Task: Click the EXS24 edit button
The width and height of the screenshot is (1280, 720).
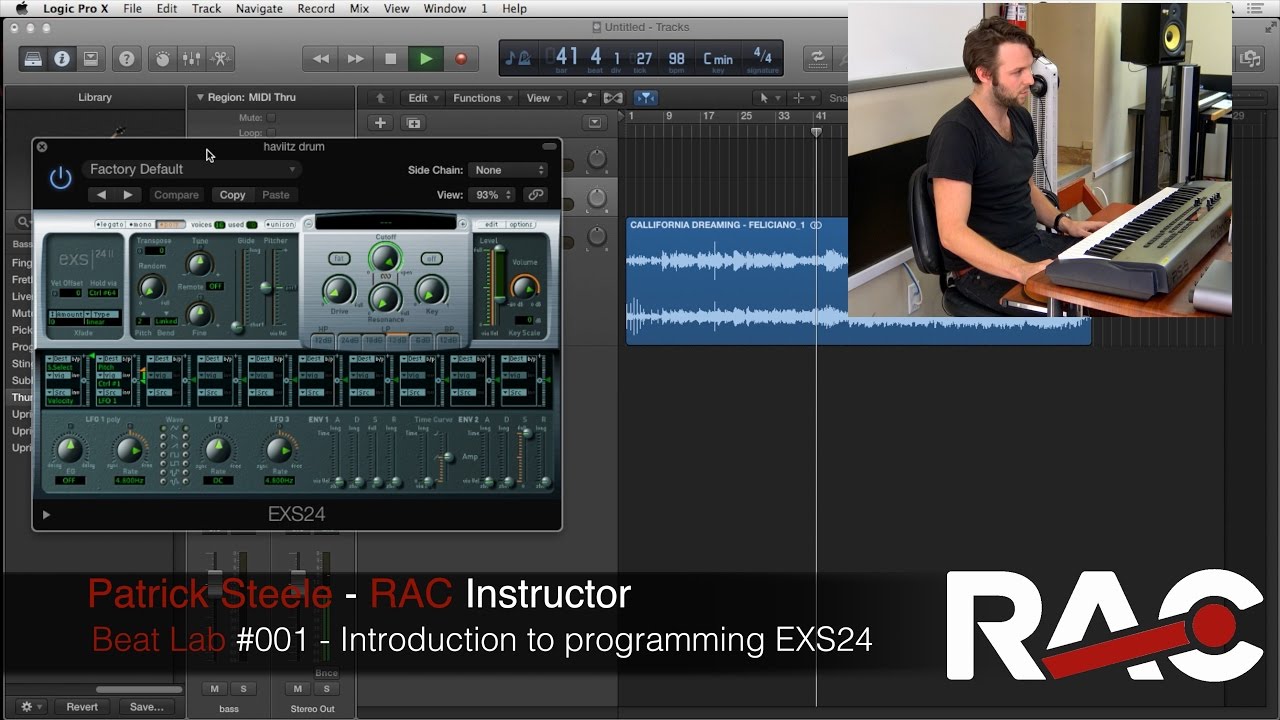Action: click(491, 224)
